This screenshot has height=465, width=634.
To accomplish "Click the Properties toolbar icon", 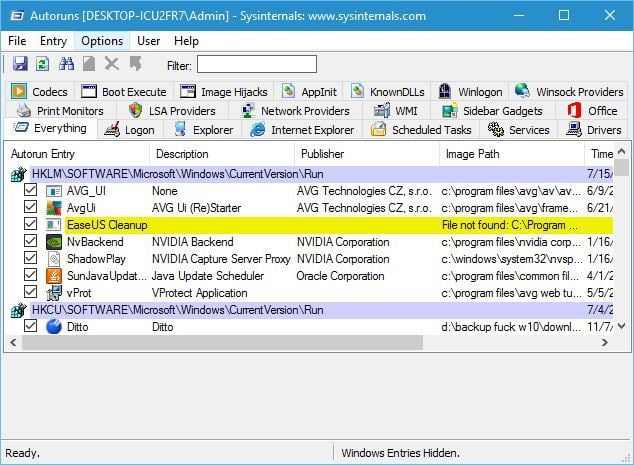I will (89, 64).
